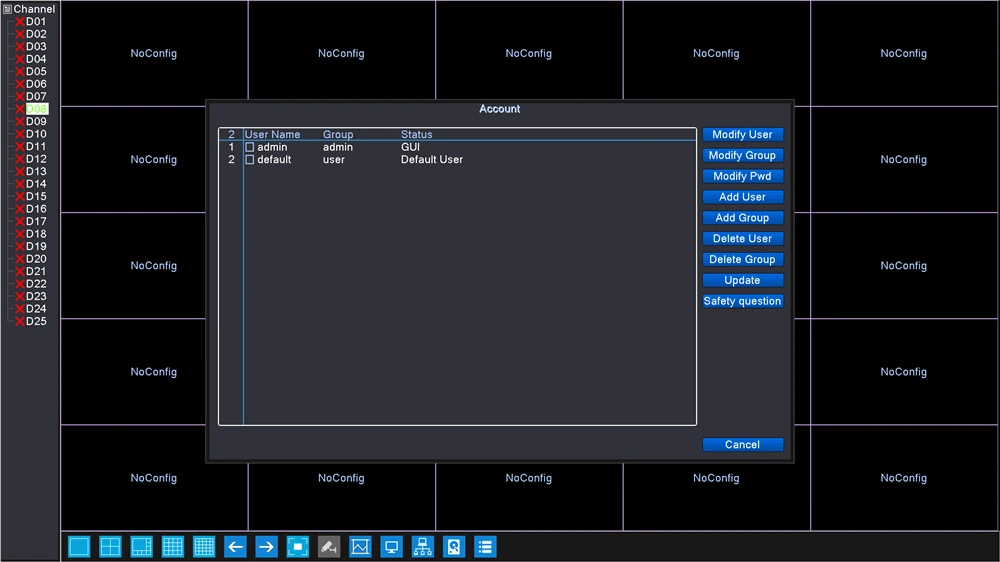This screenshot has width=1000, height=562.
Task: Click the admin row's 'admin' group cell
Action: (x=337, y=147)
